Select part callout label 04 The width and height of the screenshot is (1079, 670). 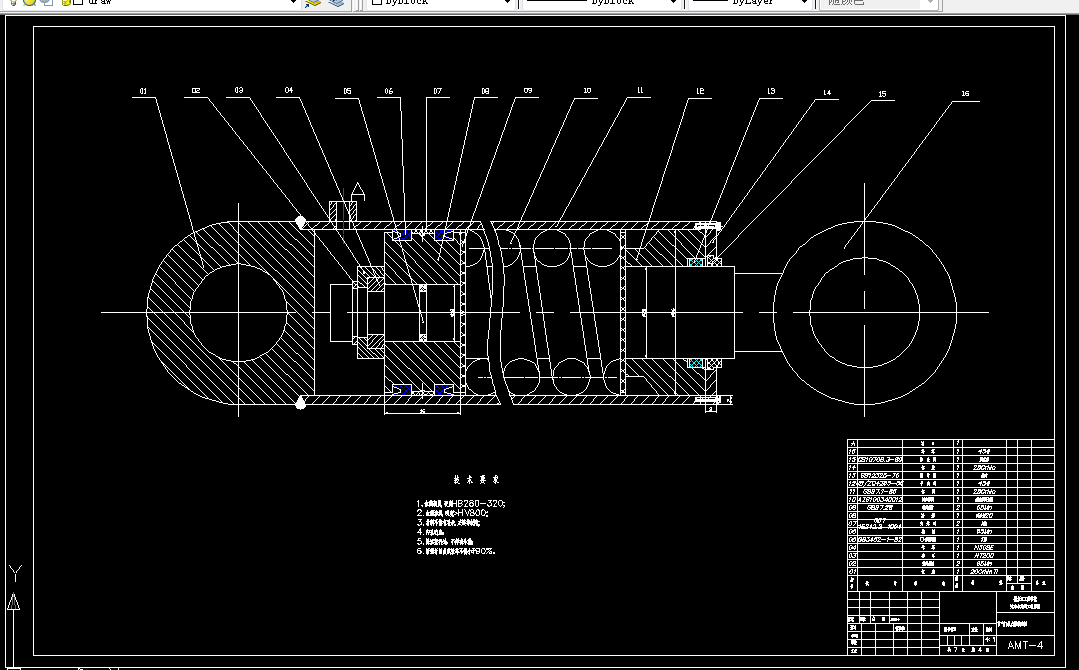(289, 90)
